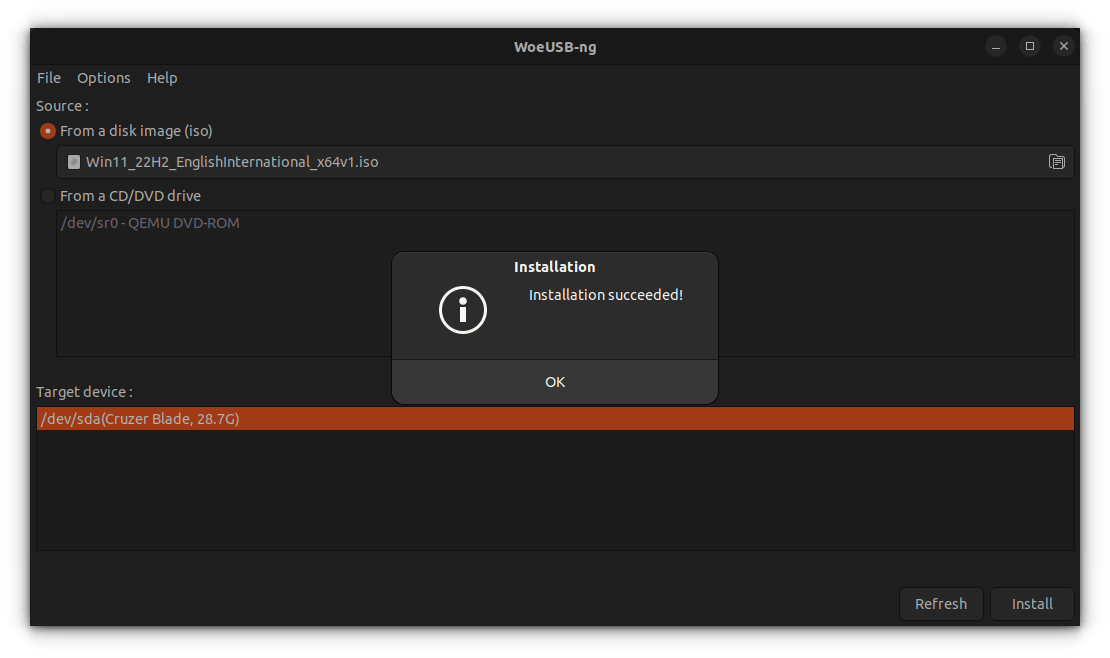Open the Help menu
The height and width of the screenshot is (658, 1110).
pyautogui.click(x=162, y=78)
